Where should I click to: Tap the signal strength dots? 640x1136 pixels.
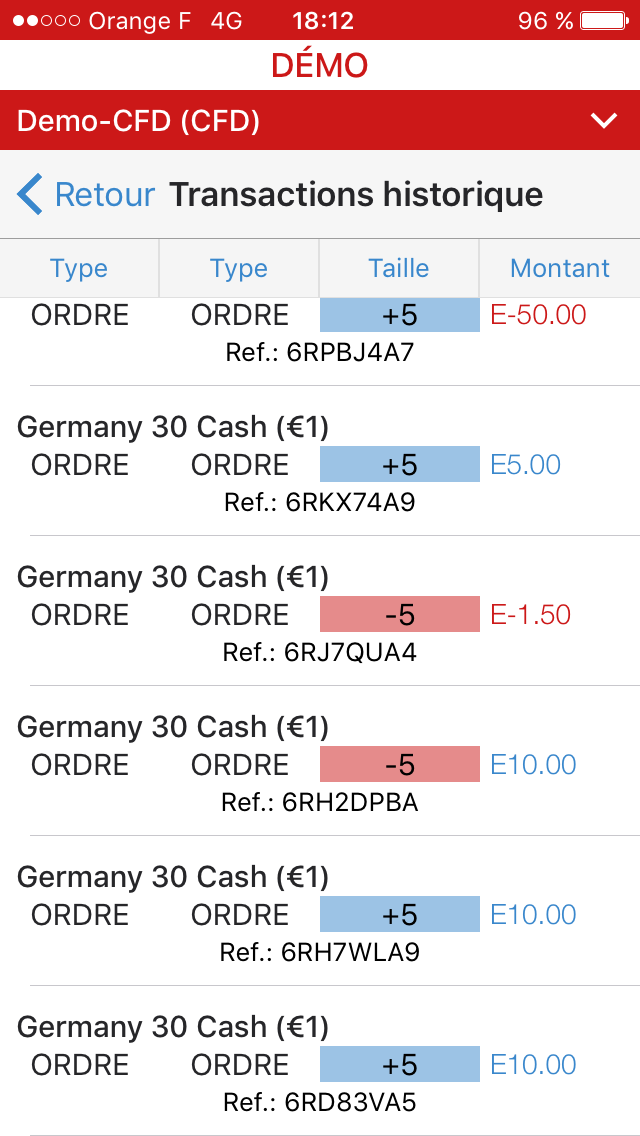pos(48,20)
